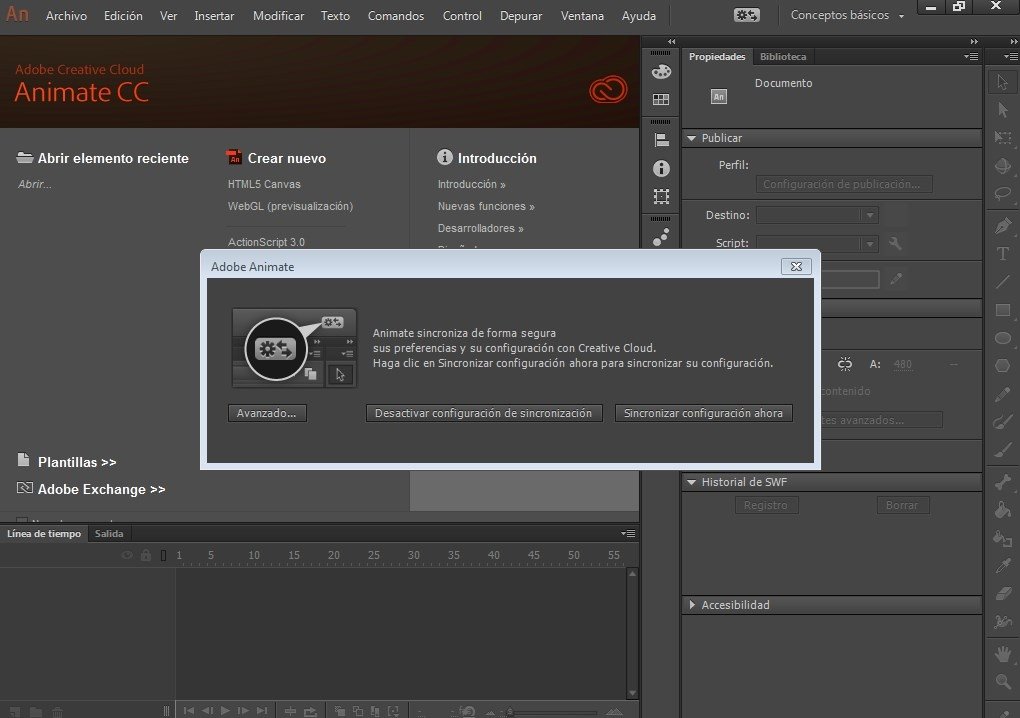Select the Free Transform tool
1020x718 pixels.
point(1002,137)
